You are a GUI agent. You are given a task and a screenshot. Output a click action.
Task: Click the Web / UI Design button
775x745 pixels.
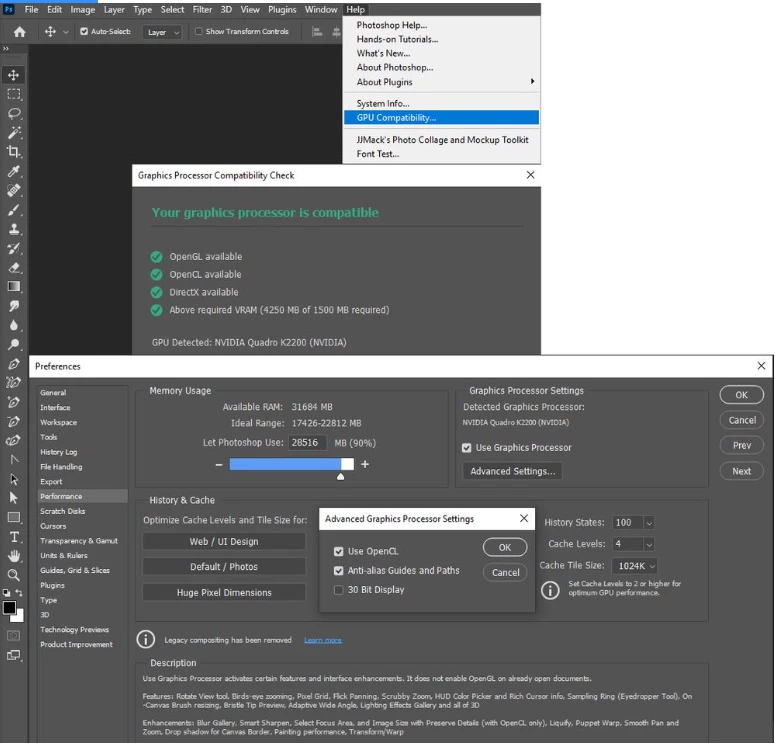coord(224,542)
